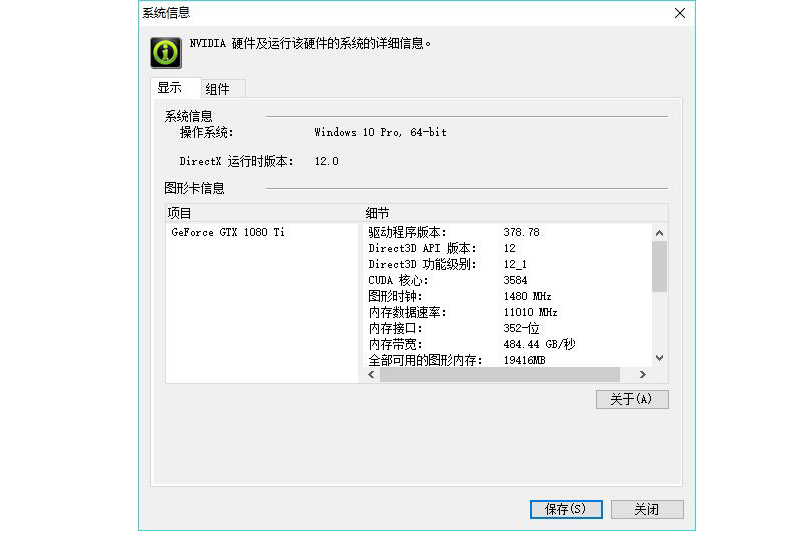The width and height of the screenshot is (800, 533).
Task: Click the 驱动程序版本 378.78 row
Action: [x=507, y=233]
